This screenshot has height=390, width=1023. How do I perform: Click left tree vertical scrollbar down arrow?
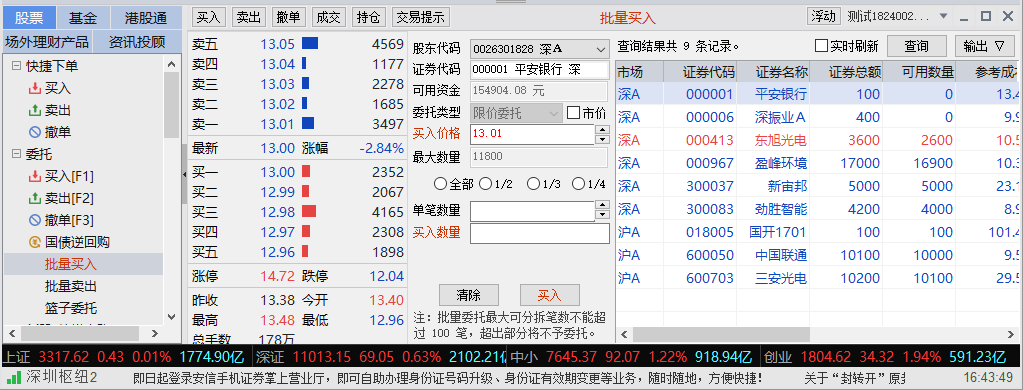[172, 317]
